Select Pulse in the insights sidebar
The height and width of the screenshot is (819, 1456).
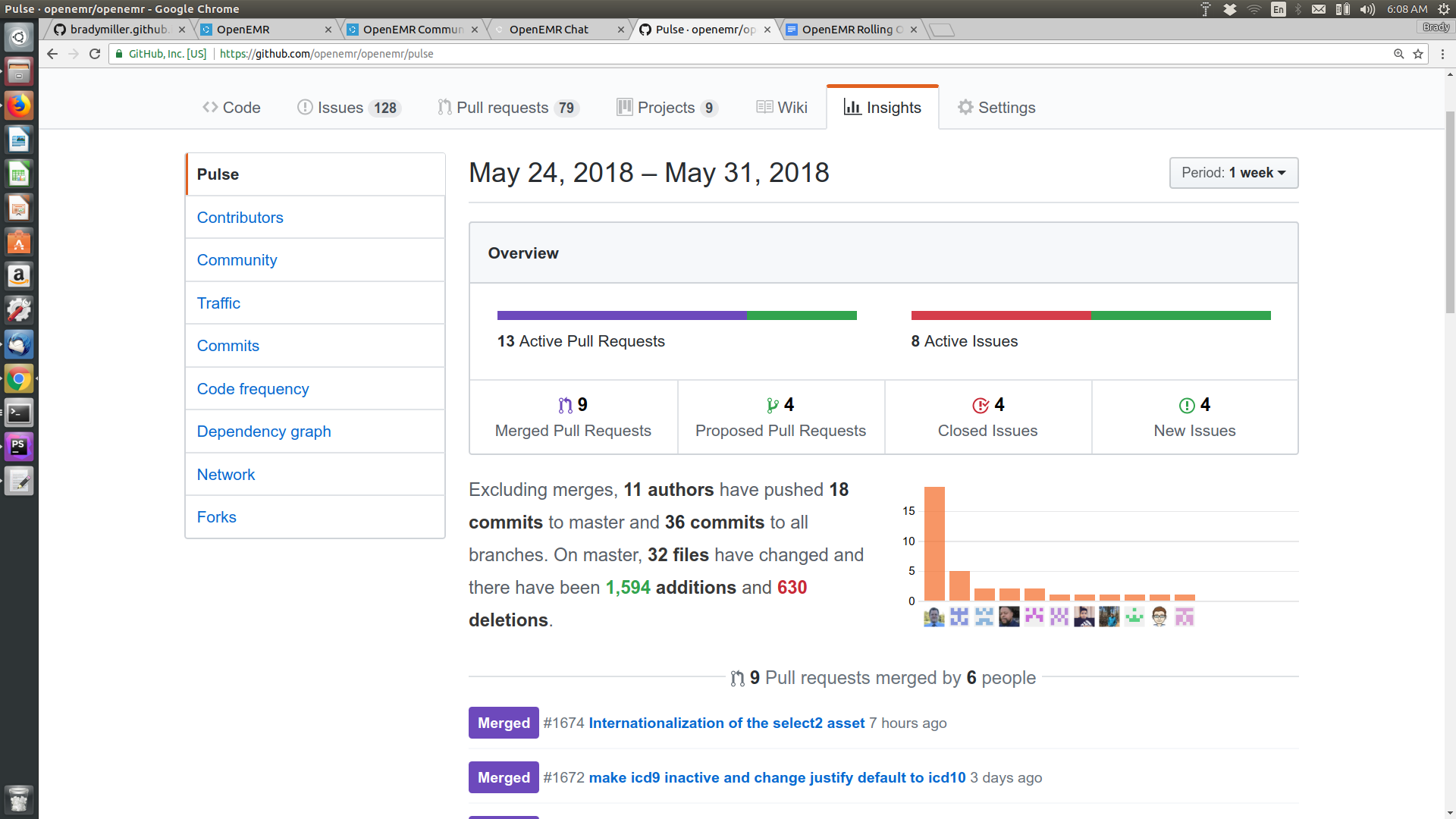315,174
